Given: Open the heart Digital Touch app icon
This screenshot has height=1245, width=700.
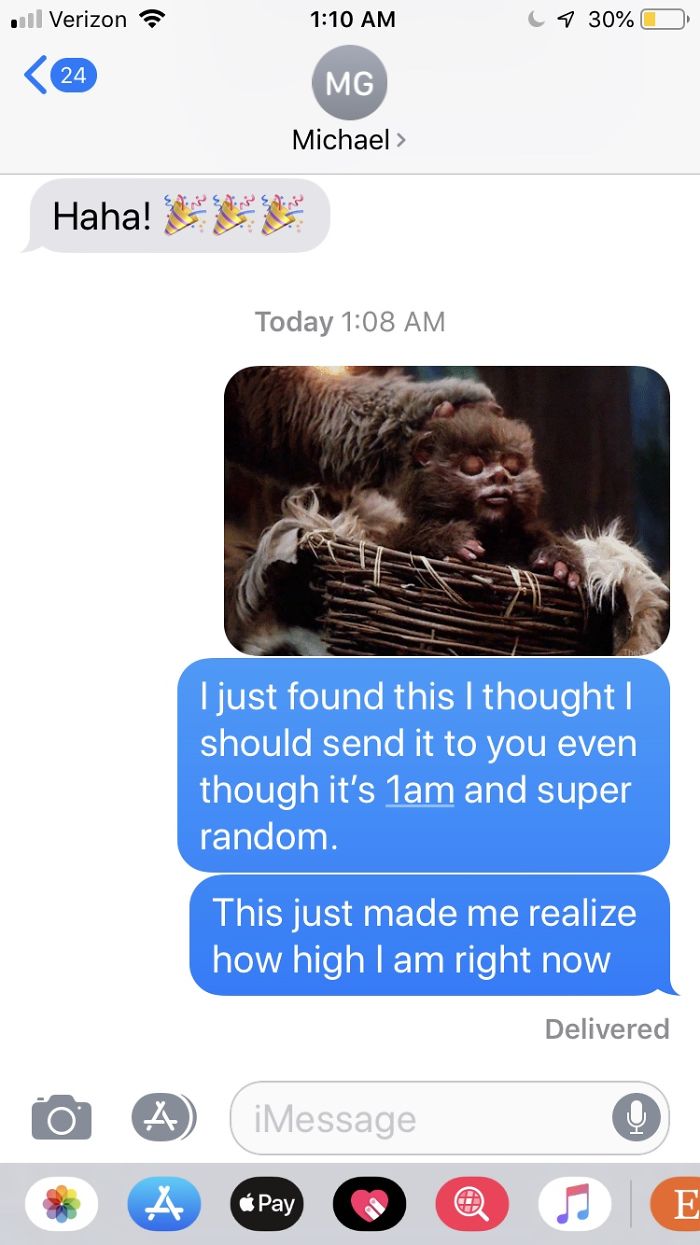Looking at the screenshot, I should coord(369,1203).
